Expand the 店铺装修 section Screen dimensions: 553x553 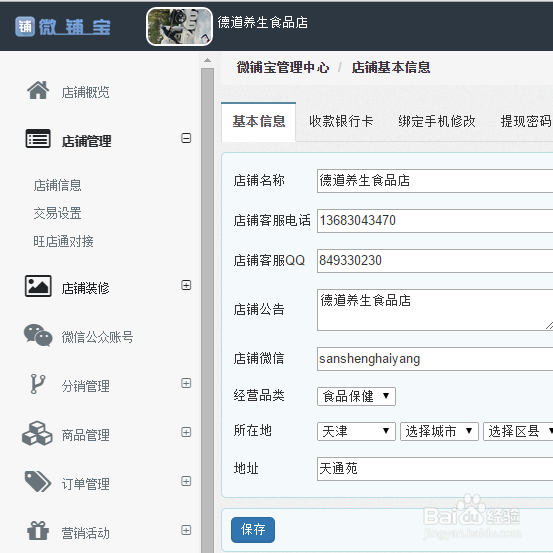click(186, 285)
